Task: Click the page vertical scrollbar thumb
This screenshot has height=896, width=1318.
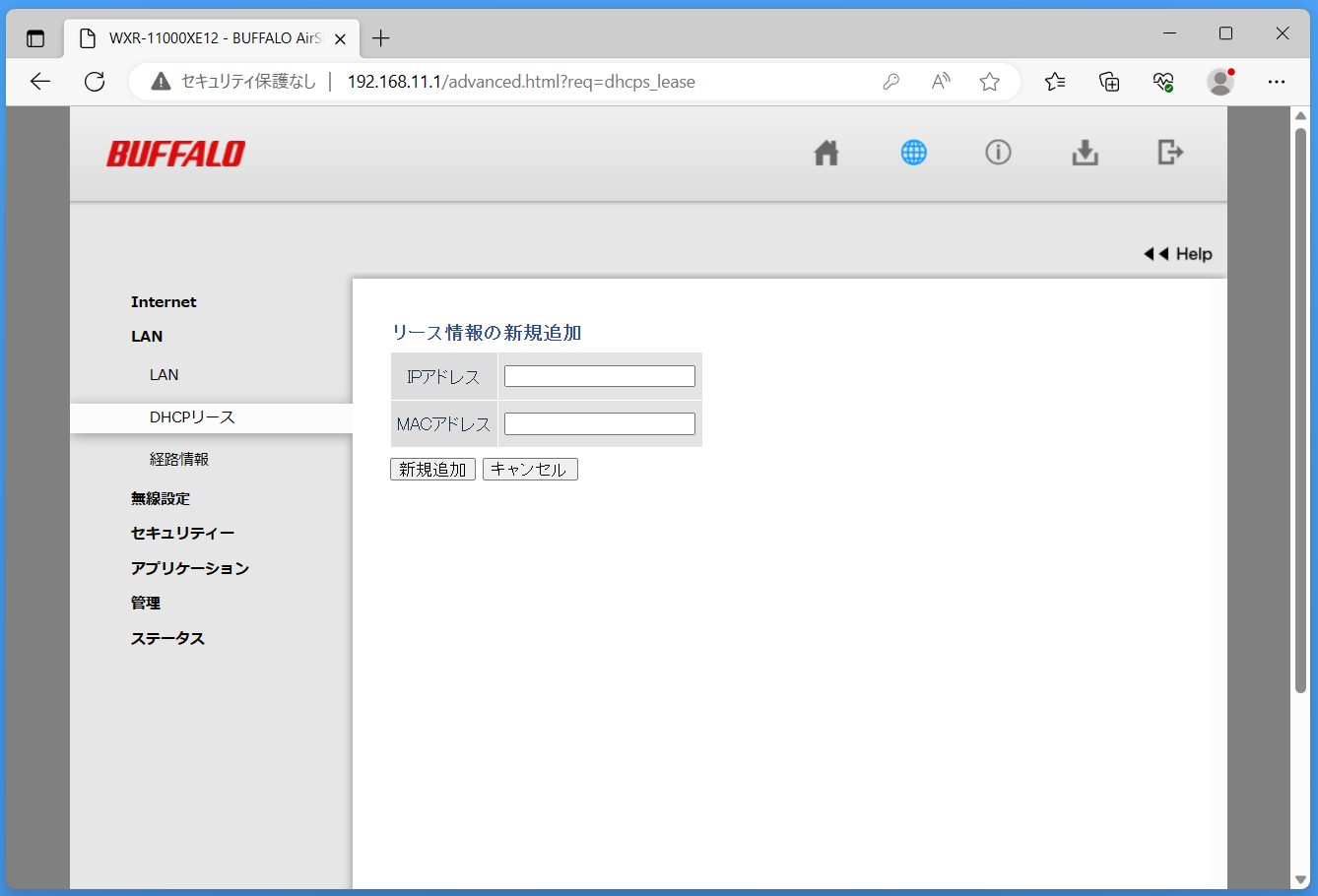Action: pos(1300,411)
